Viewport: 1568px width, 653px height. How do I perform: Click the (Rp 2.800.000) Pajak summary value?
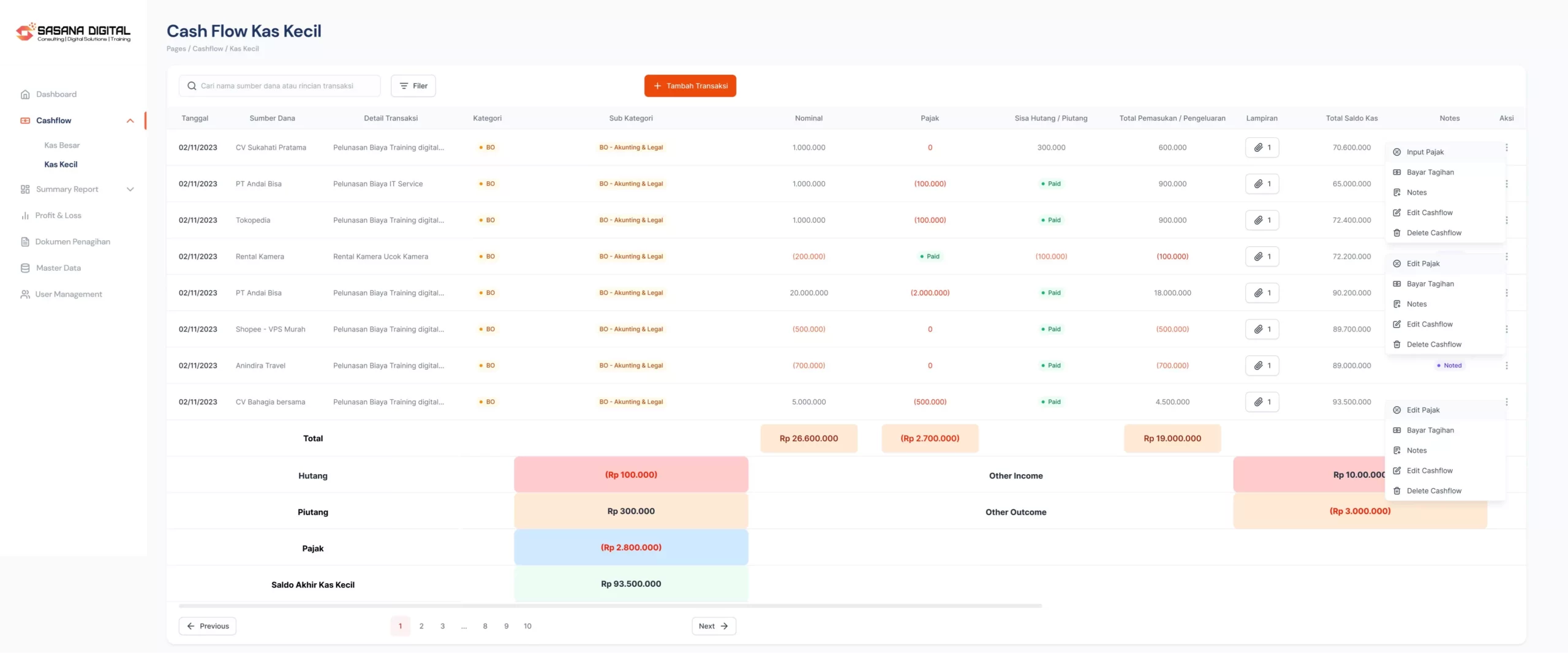point(631,548)
